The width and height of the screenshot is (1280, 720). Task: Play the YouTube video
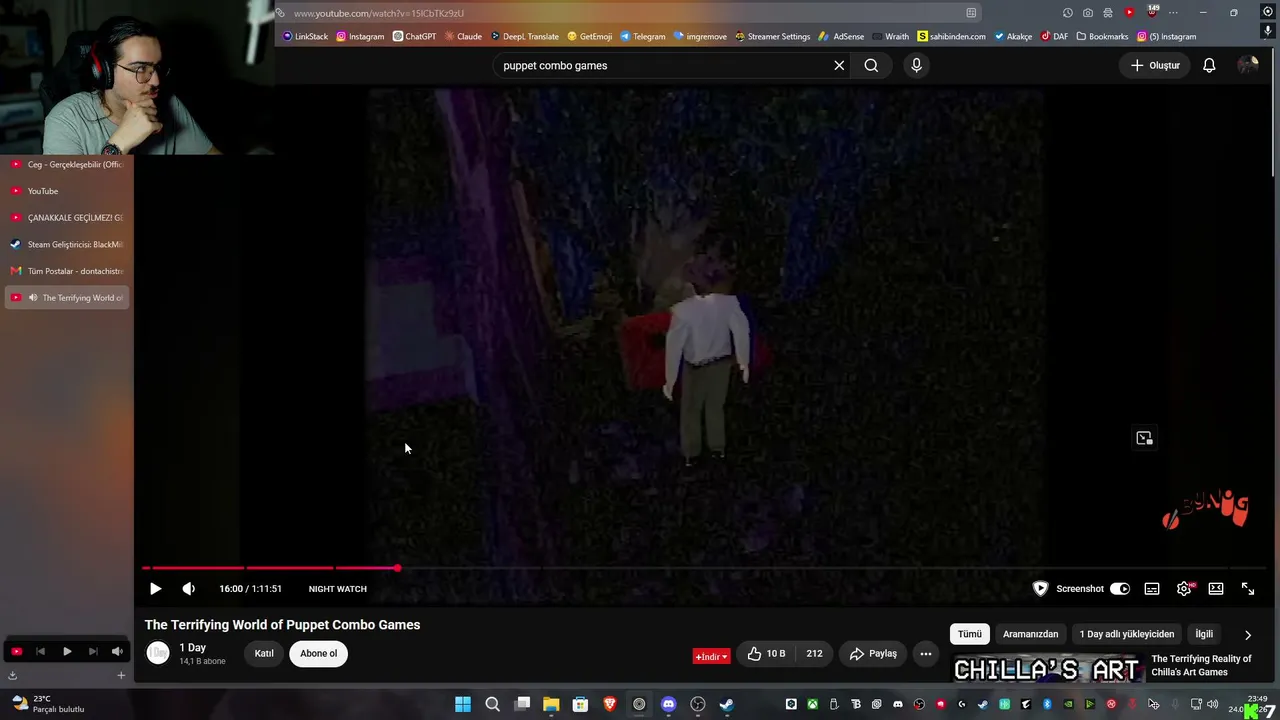click(155, 589)
